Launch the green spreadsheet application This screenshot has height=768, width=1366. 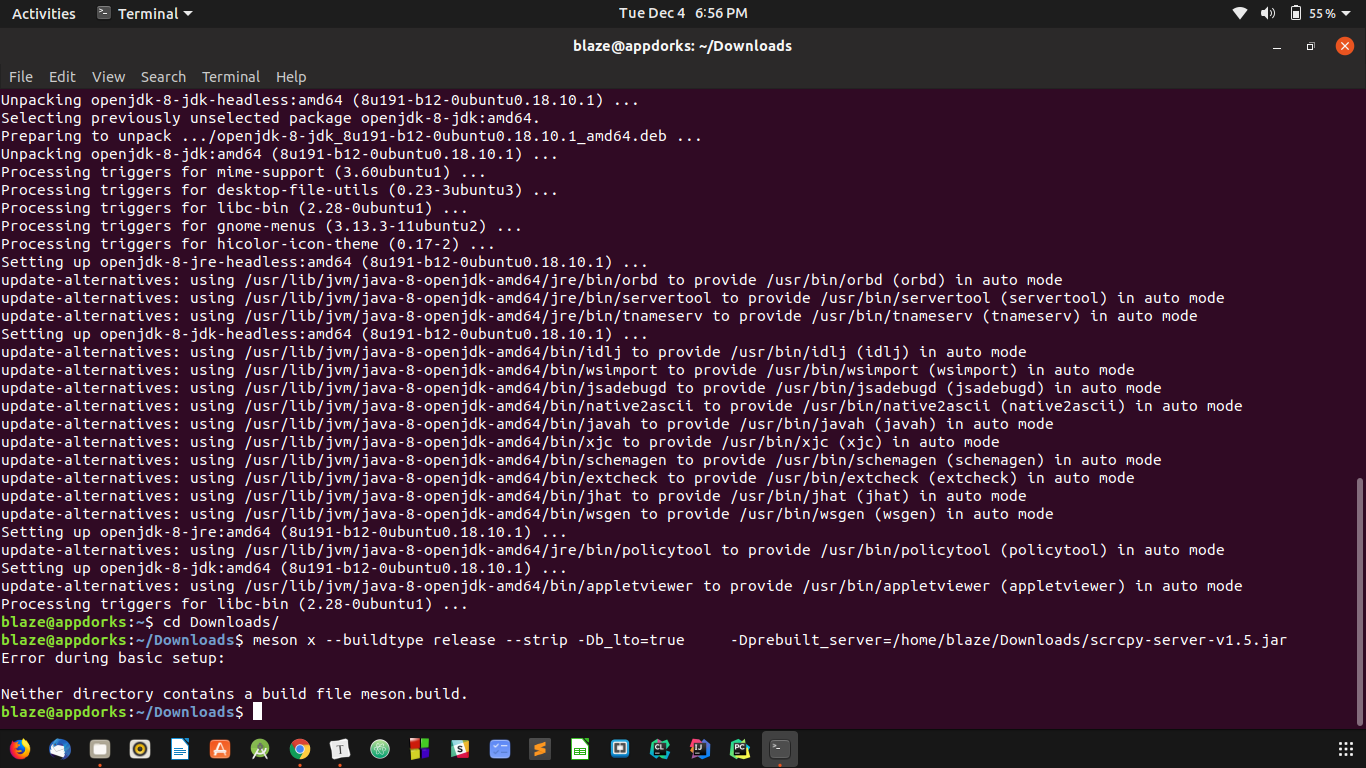pos(580,748)
